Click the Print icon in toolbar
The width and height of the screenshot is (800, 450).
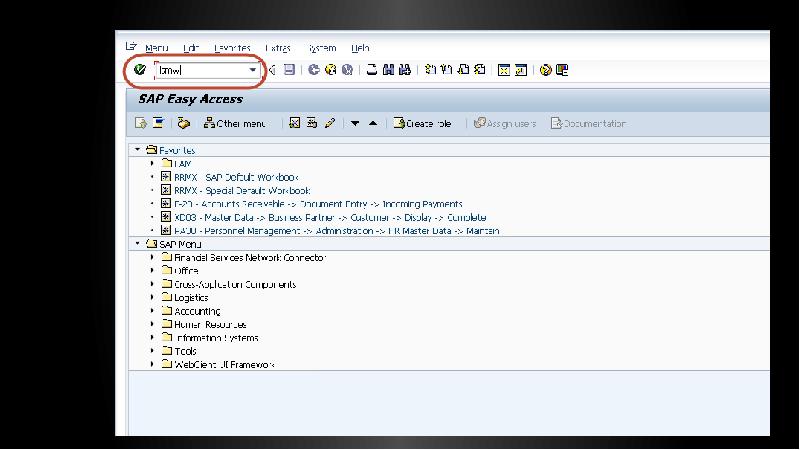(x=372, y=70)
